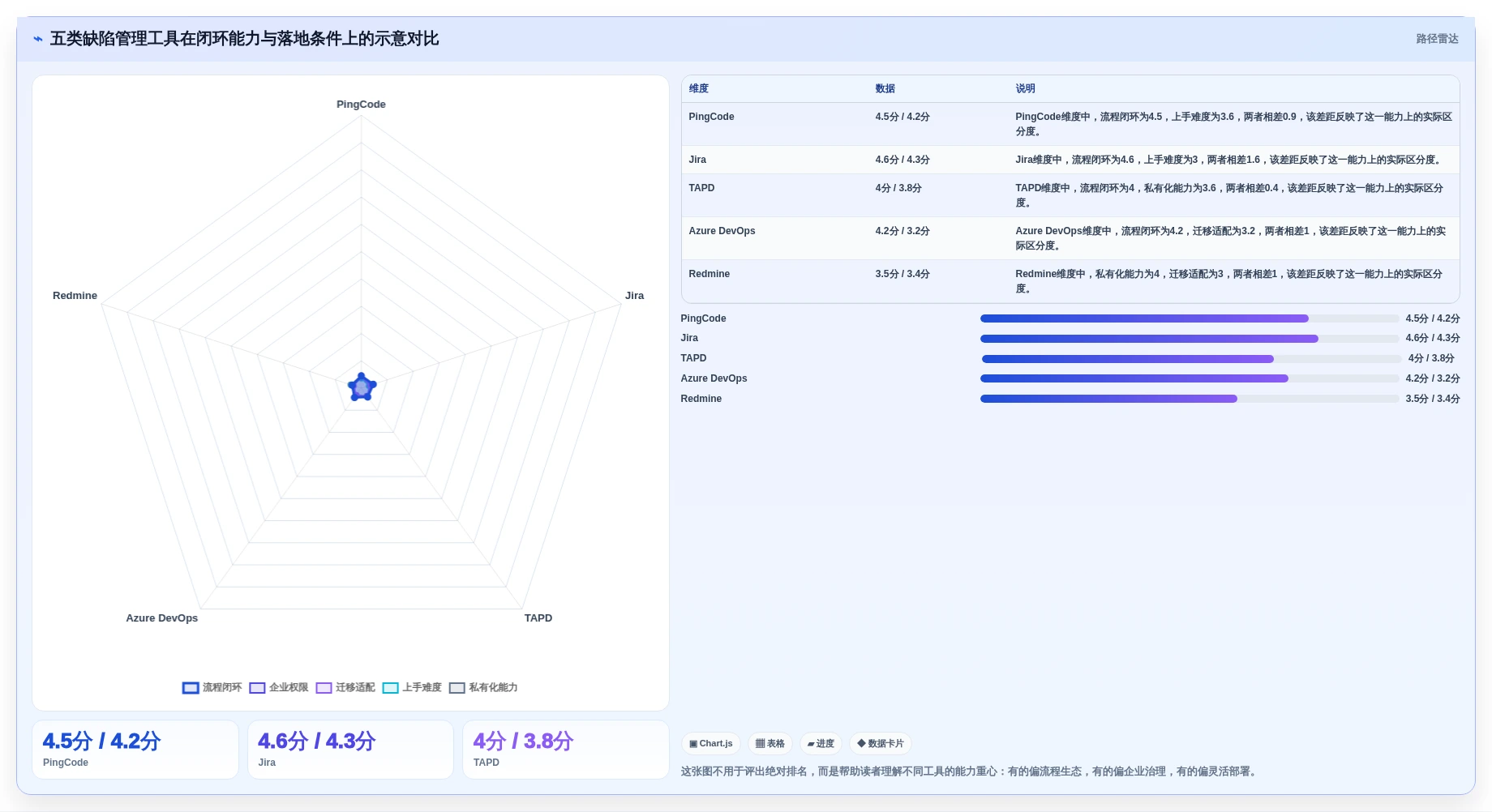Click the 说明 column header
Screen dimensions: 1492x812
(x=1026, y=88)
